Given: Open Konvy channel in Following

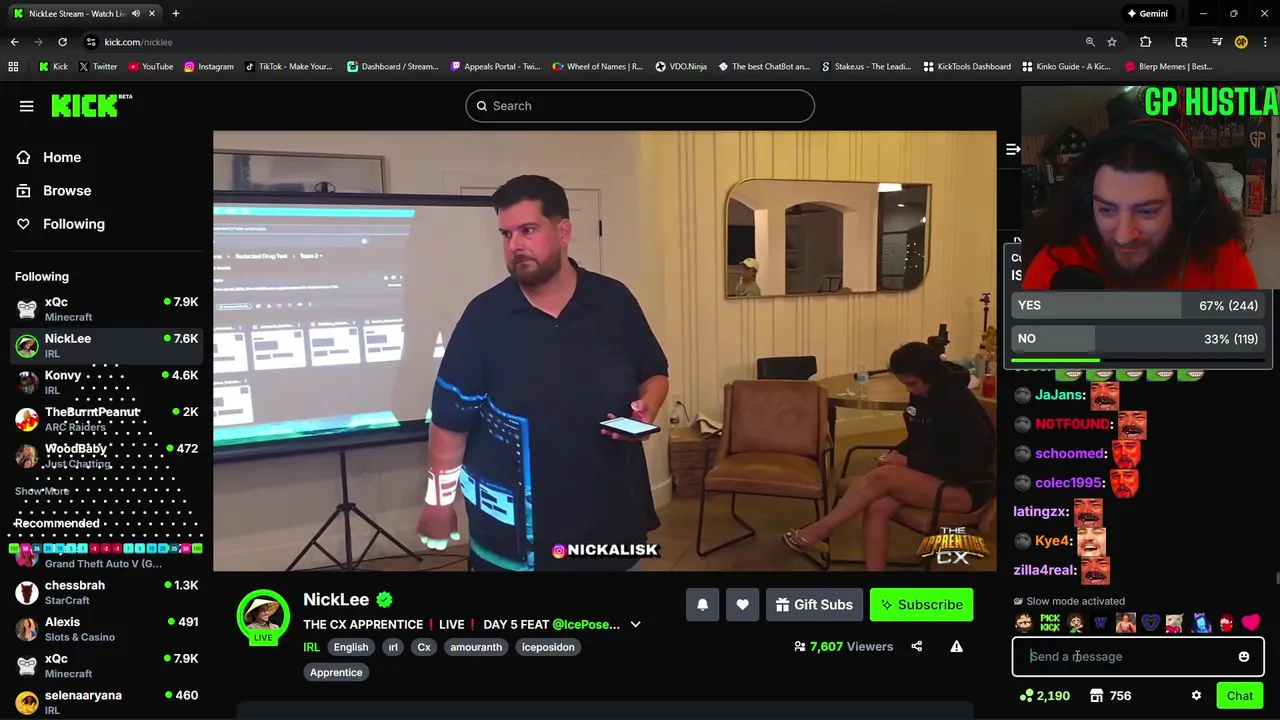Looking at the screenshot, I should (x=106, y=382).
